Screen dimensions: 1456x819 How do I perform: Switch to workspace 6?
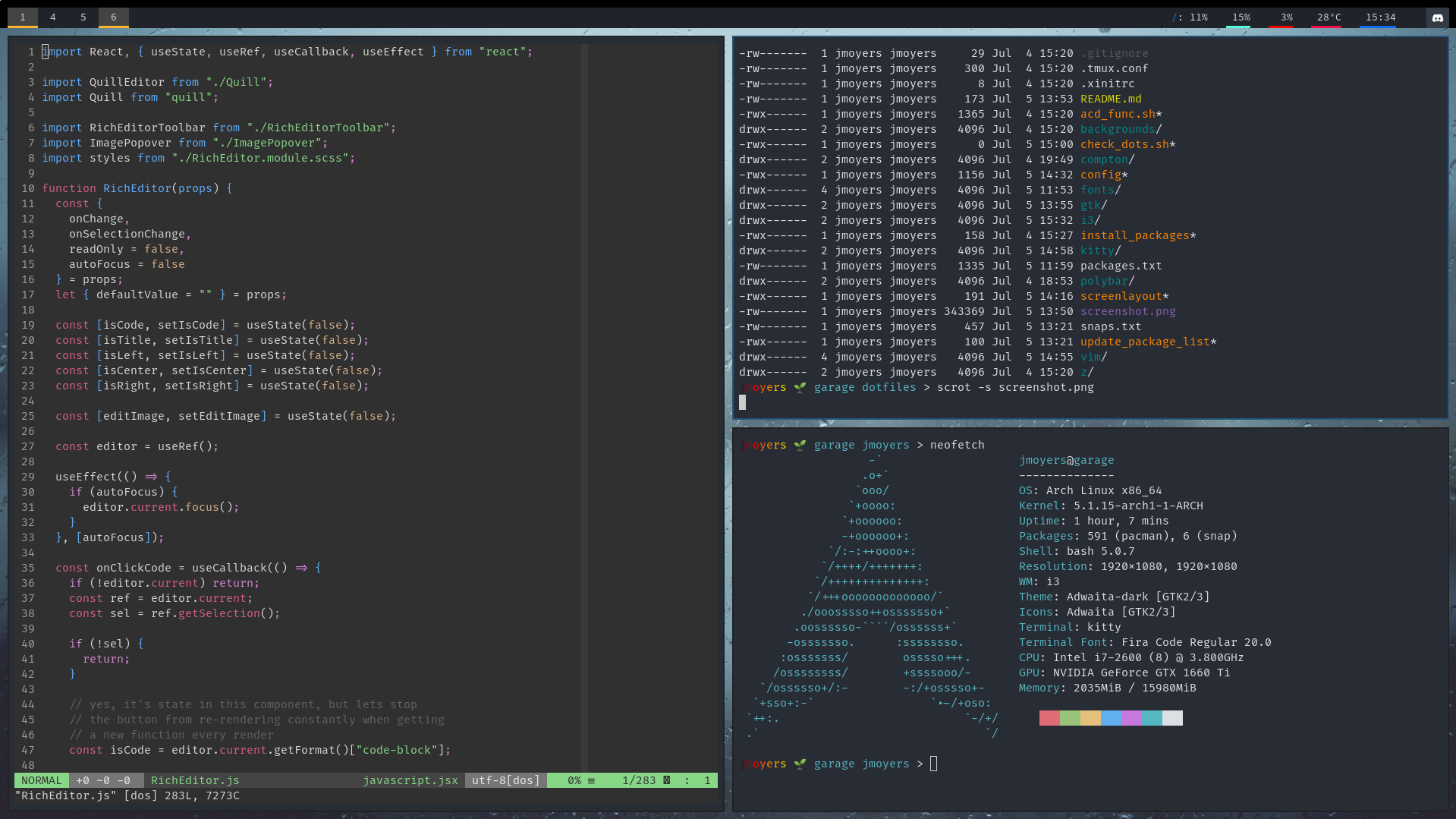(x=114, y=17)
